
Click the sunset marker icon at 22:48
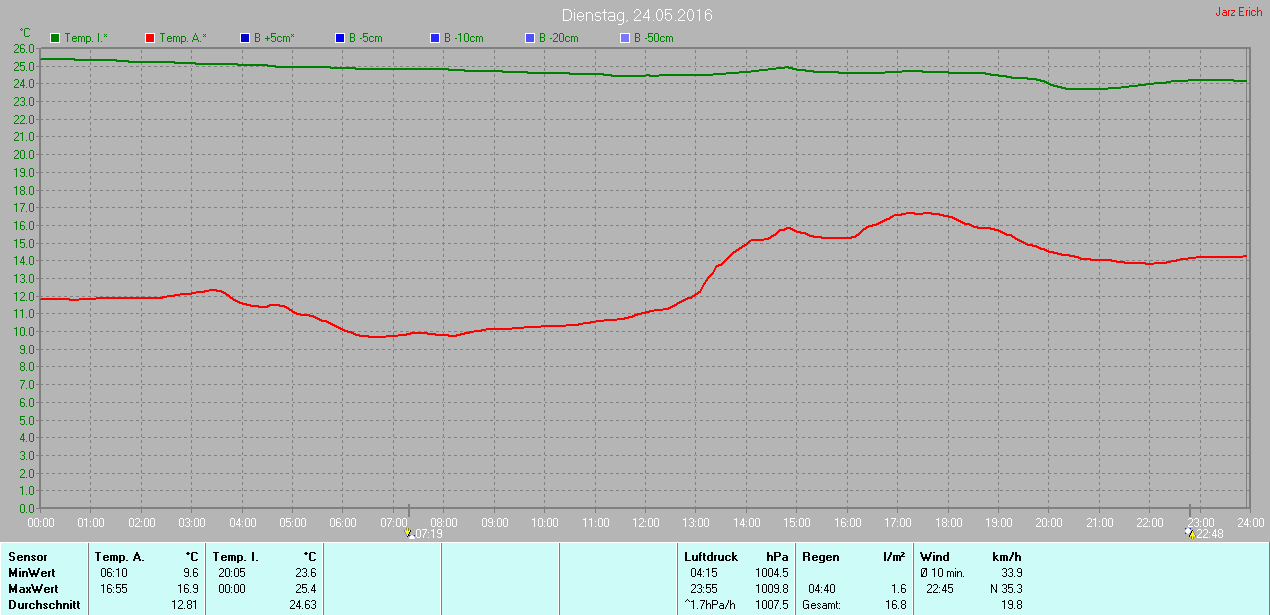coord(1189,533)
